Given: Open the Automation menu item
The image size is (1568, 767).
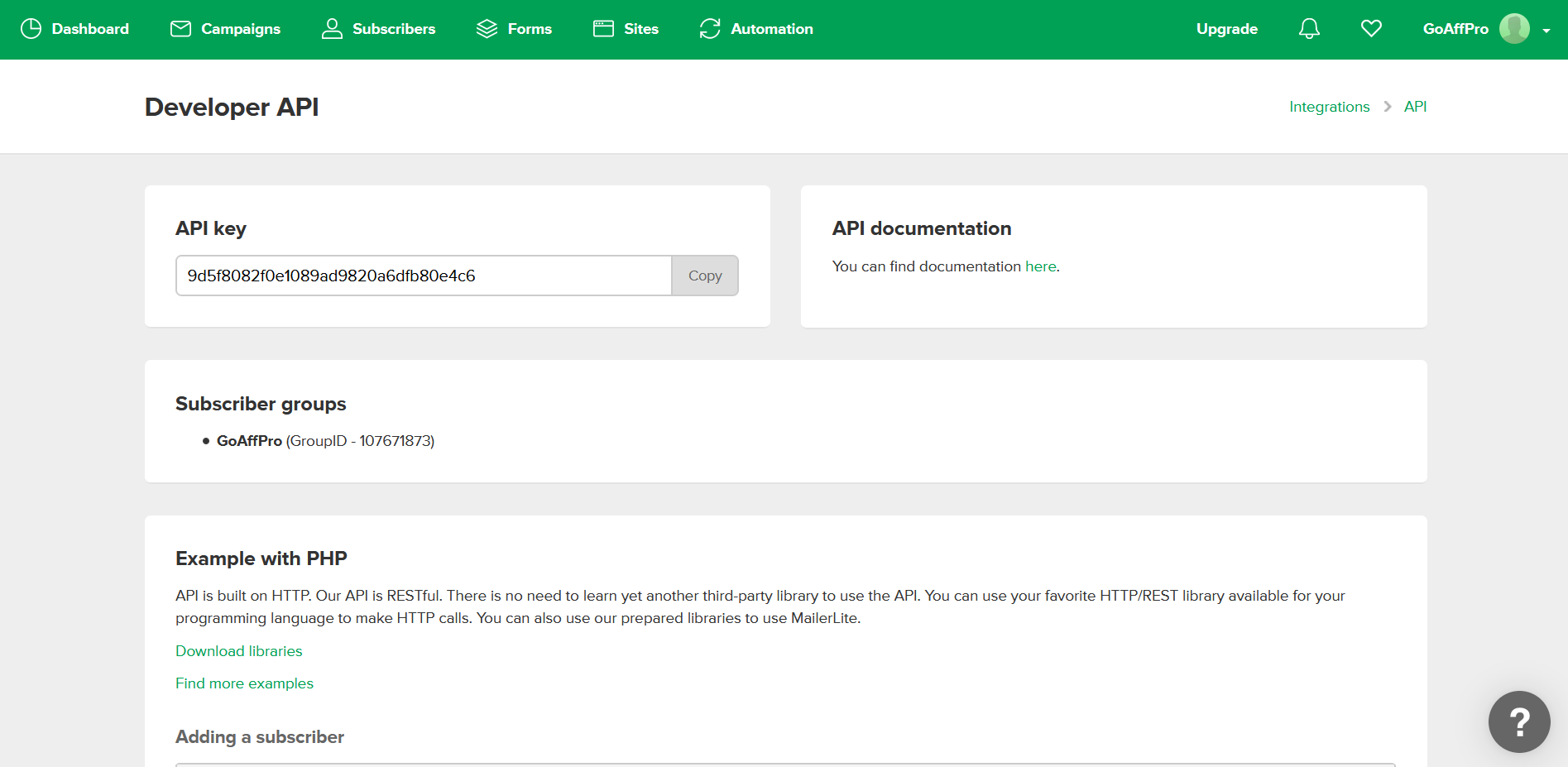Looking at the screenshot, I should coord(756,29).
